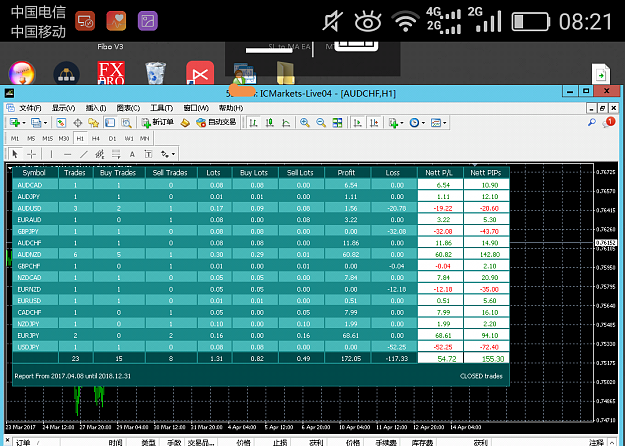Open the Profiles toolbar icon
The height and width of the screenshot is (446, 625).
click(36, 123)
